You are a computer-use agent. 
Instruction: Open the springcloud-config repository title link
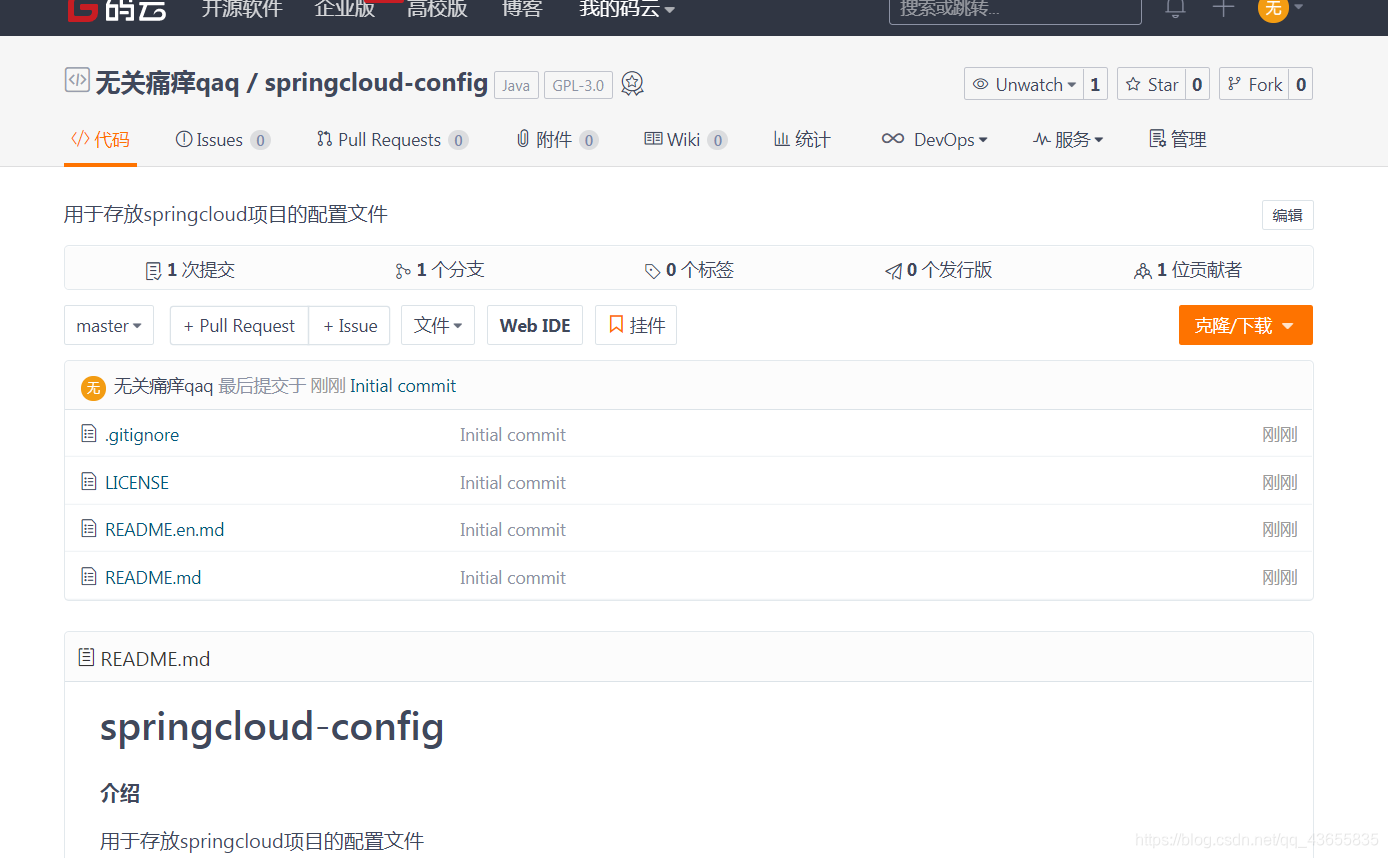tap(376, 82)
